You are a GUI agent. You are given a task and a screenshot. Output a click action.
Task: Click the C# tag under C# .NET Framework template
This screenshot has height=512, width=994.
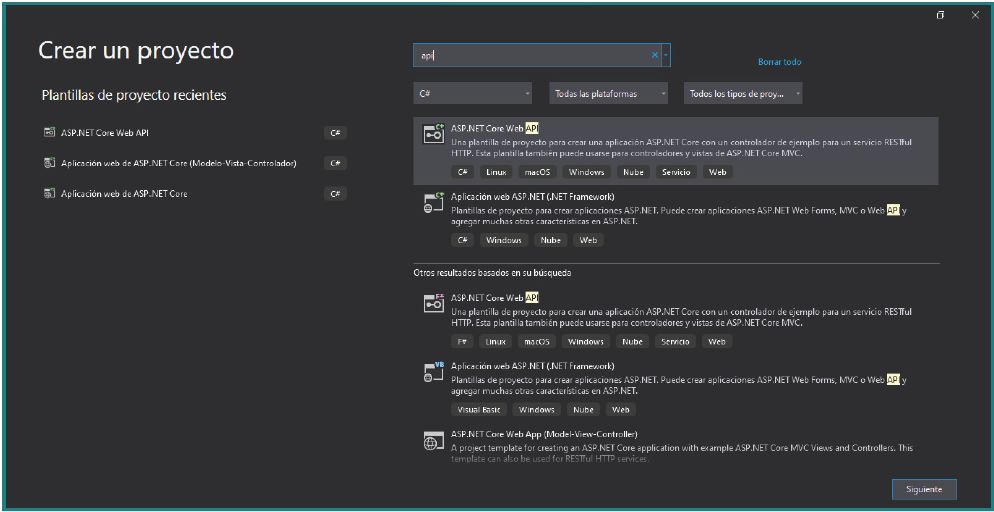pyautogui.click(x=463, y=240)
